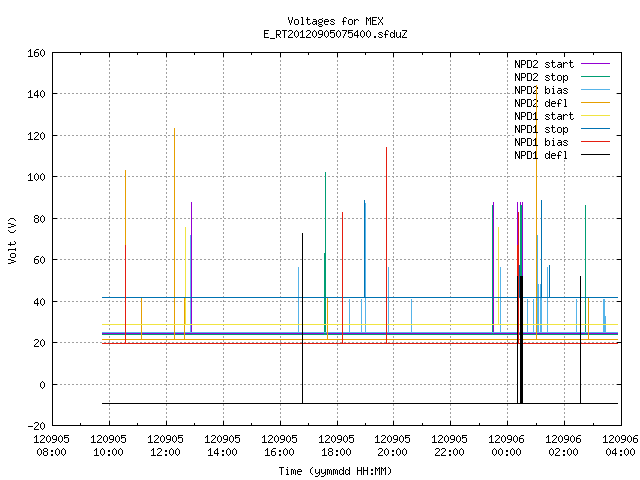
Task: Click the '120906 00:00' time tick label
Action: click(507, 446)
